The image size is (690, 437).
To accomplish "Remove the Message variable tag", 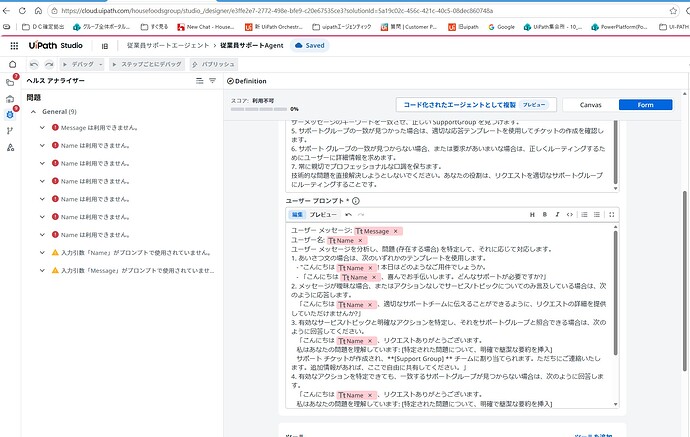I will pyautogui.click(x=396, y=231).
